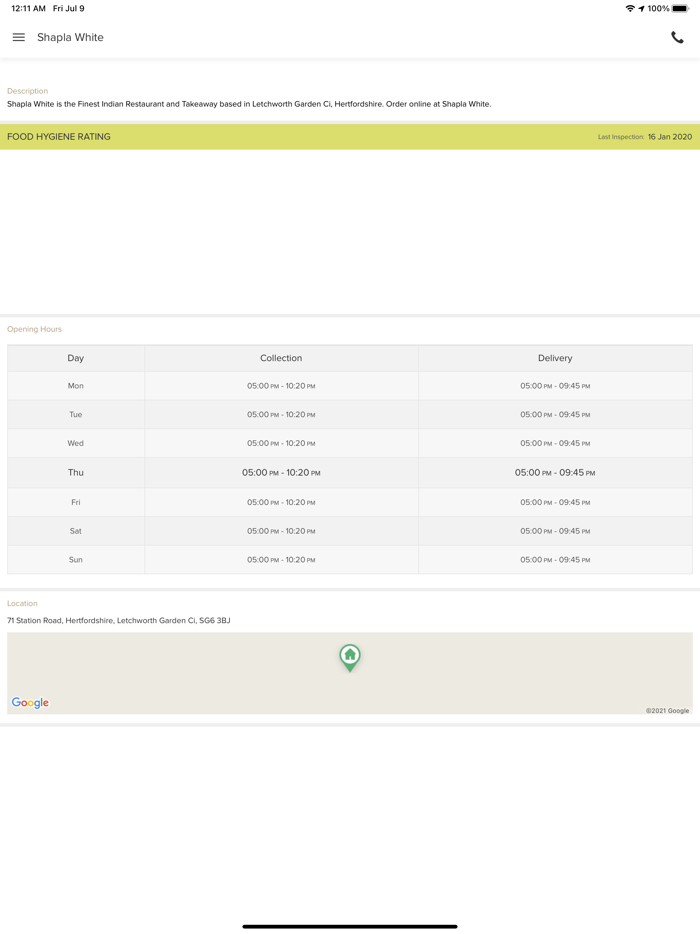
Task: Click the Collection column header
Action: [281, 358]
